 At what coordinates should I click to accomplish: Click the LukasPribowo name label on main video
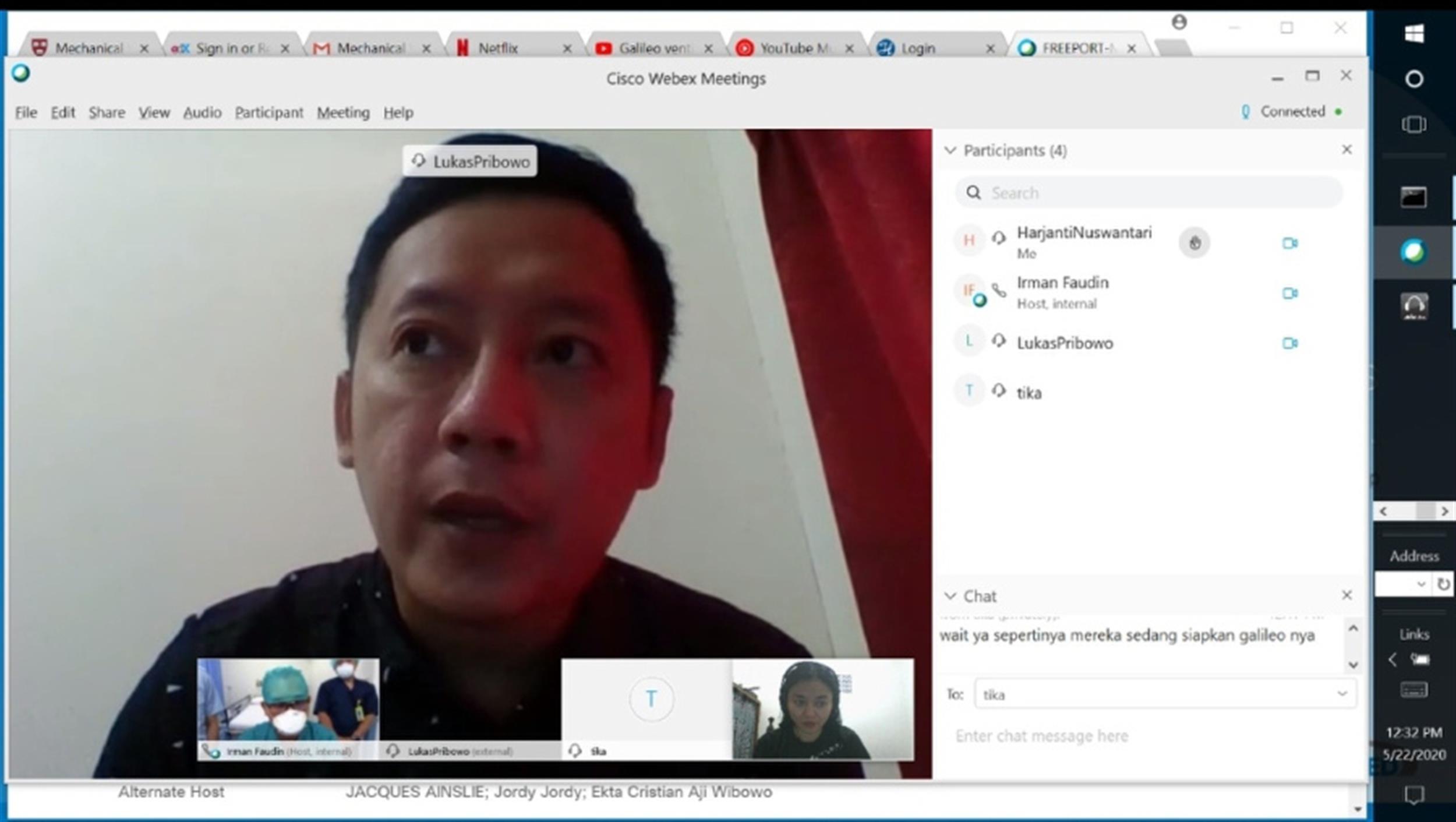[470, 161]
